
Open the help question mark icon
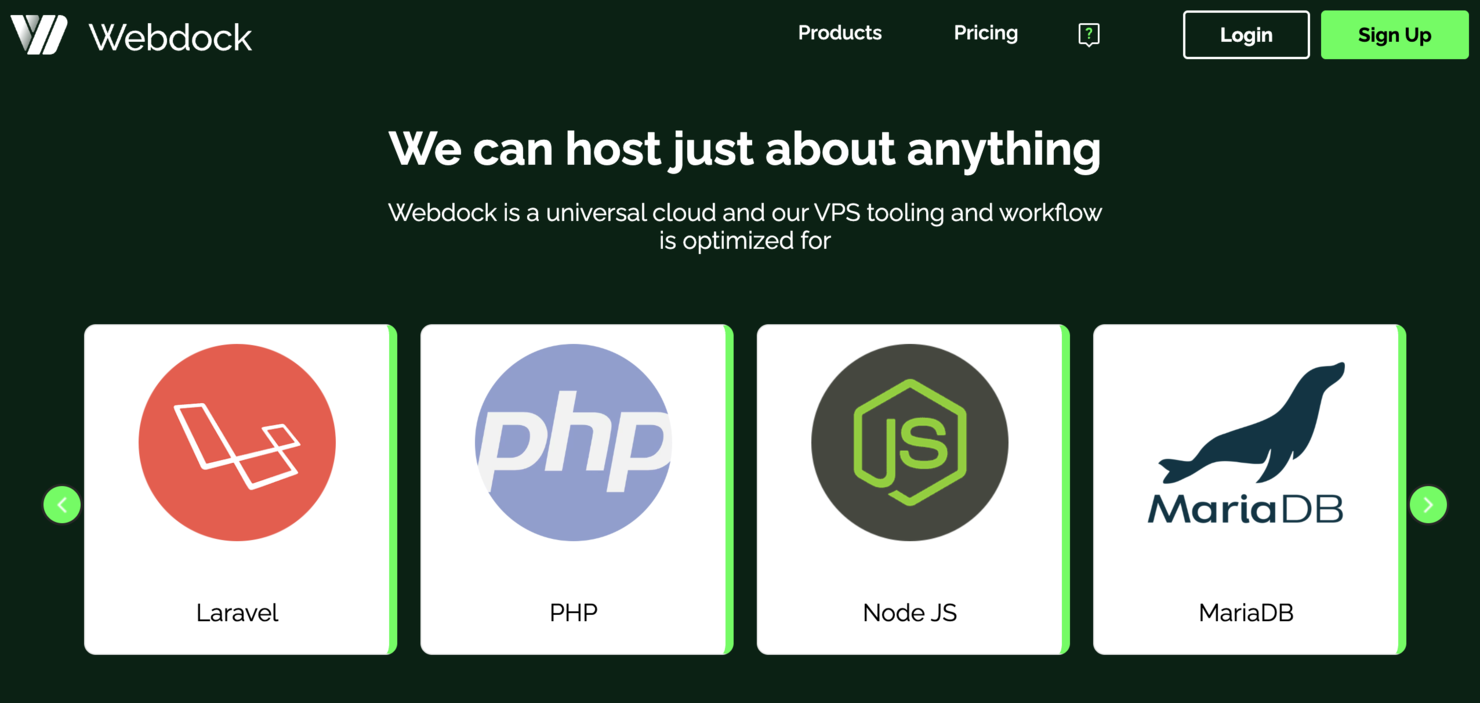[x=1088, y=34]
